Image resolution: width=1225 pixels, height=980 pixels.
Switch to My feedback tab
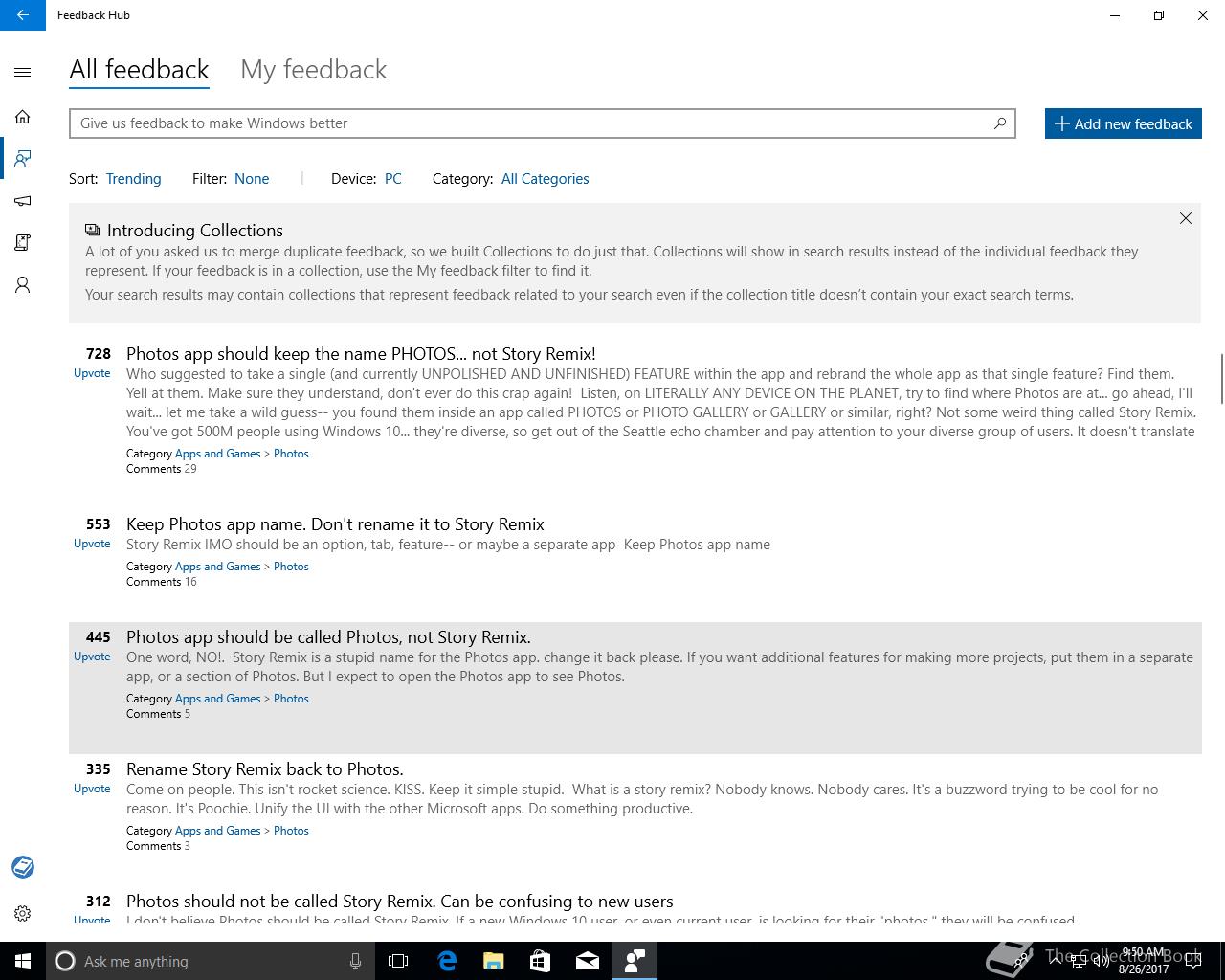point(314,70)
